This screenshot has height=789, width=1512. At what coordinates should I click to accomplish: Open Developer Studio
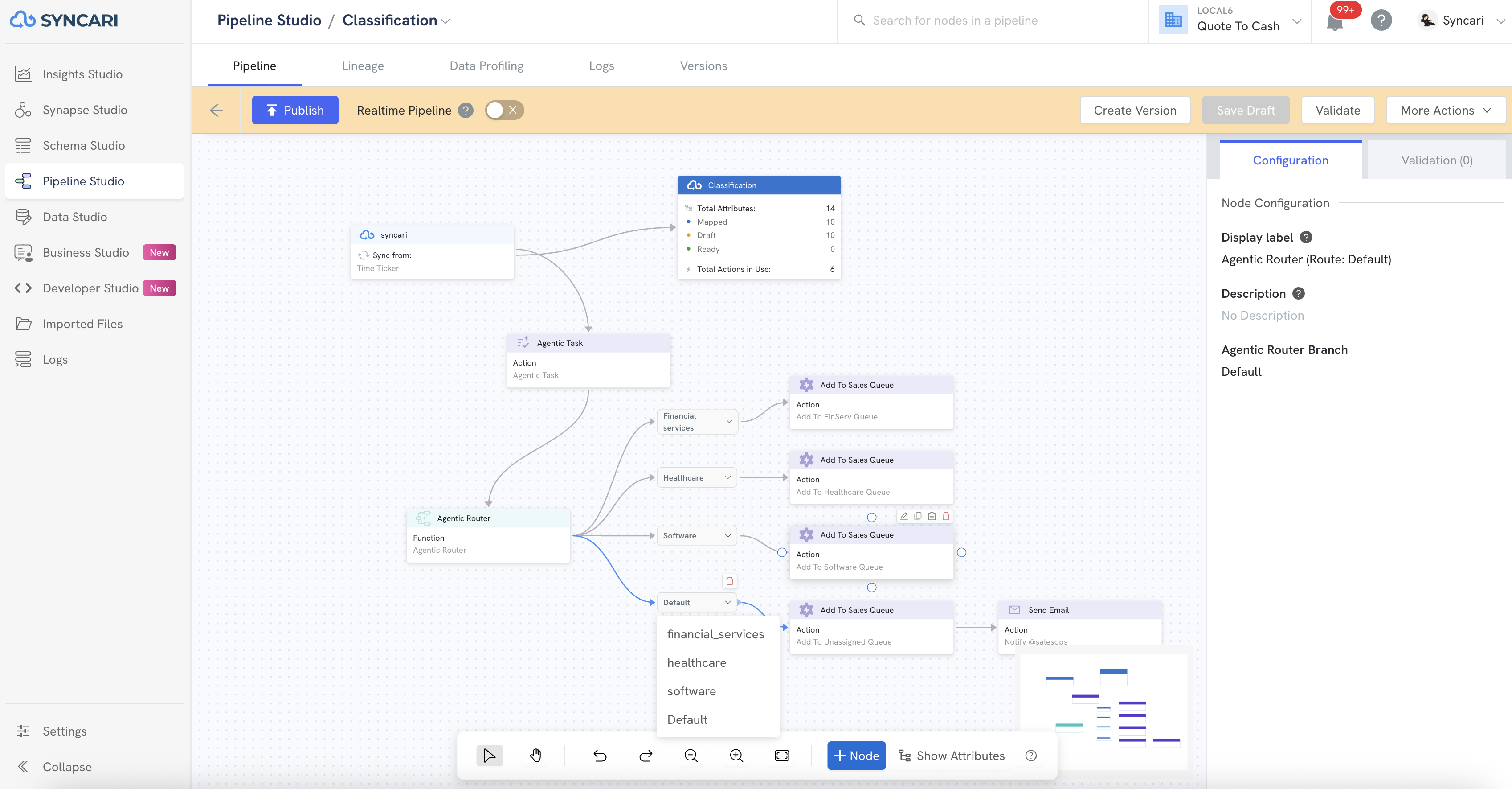click(x=94, y=288)
